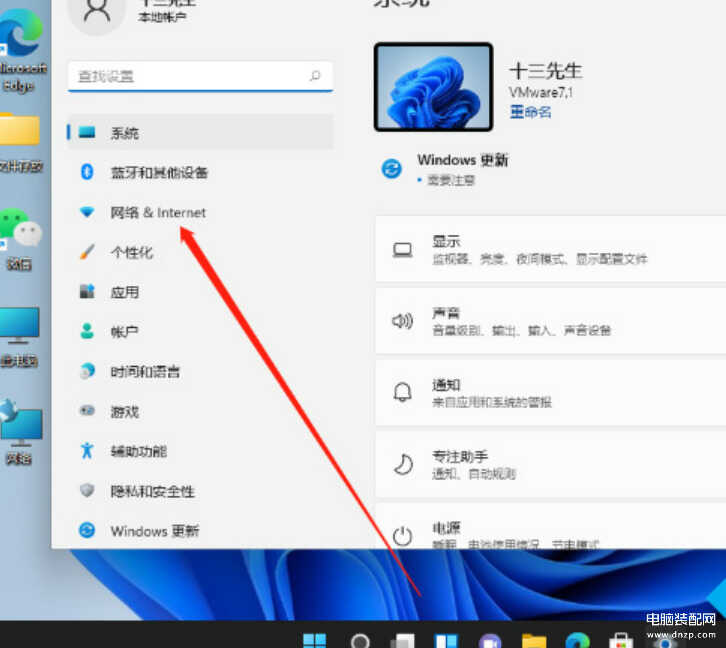Click the 查找设置 search box
This screenshot has width=726, height=648.
click(x=190, y=76)
